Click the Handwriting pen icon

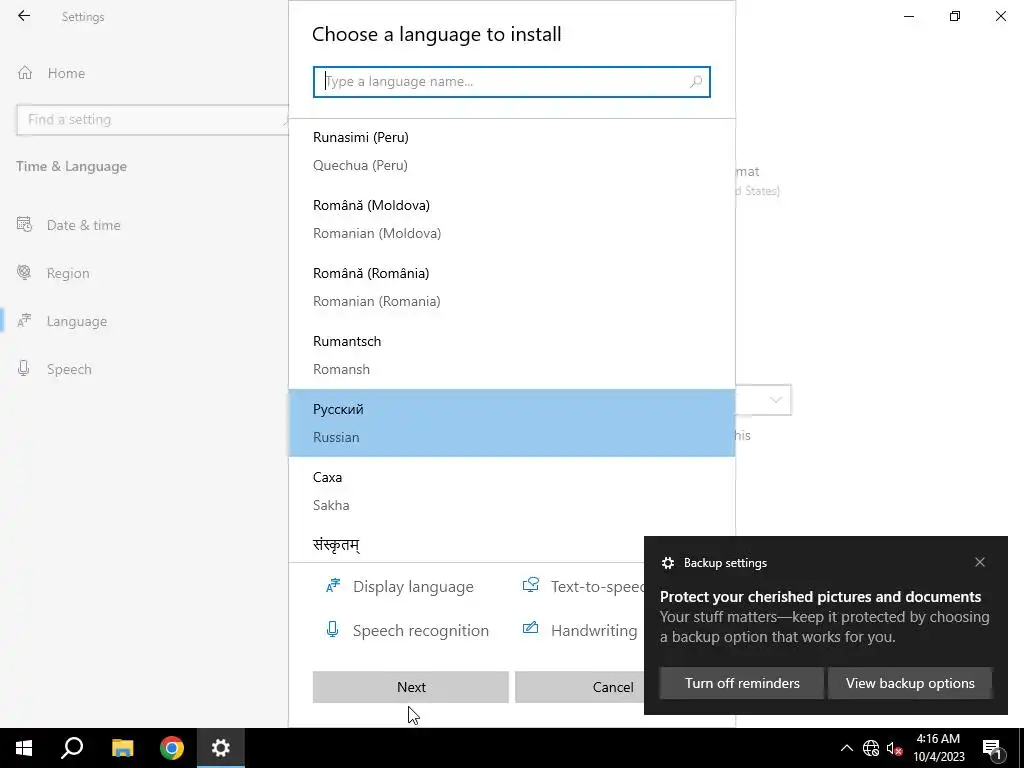tap(530, 628)
